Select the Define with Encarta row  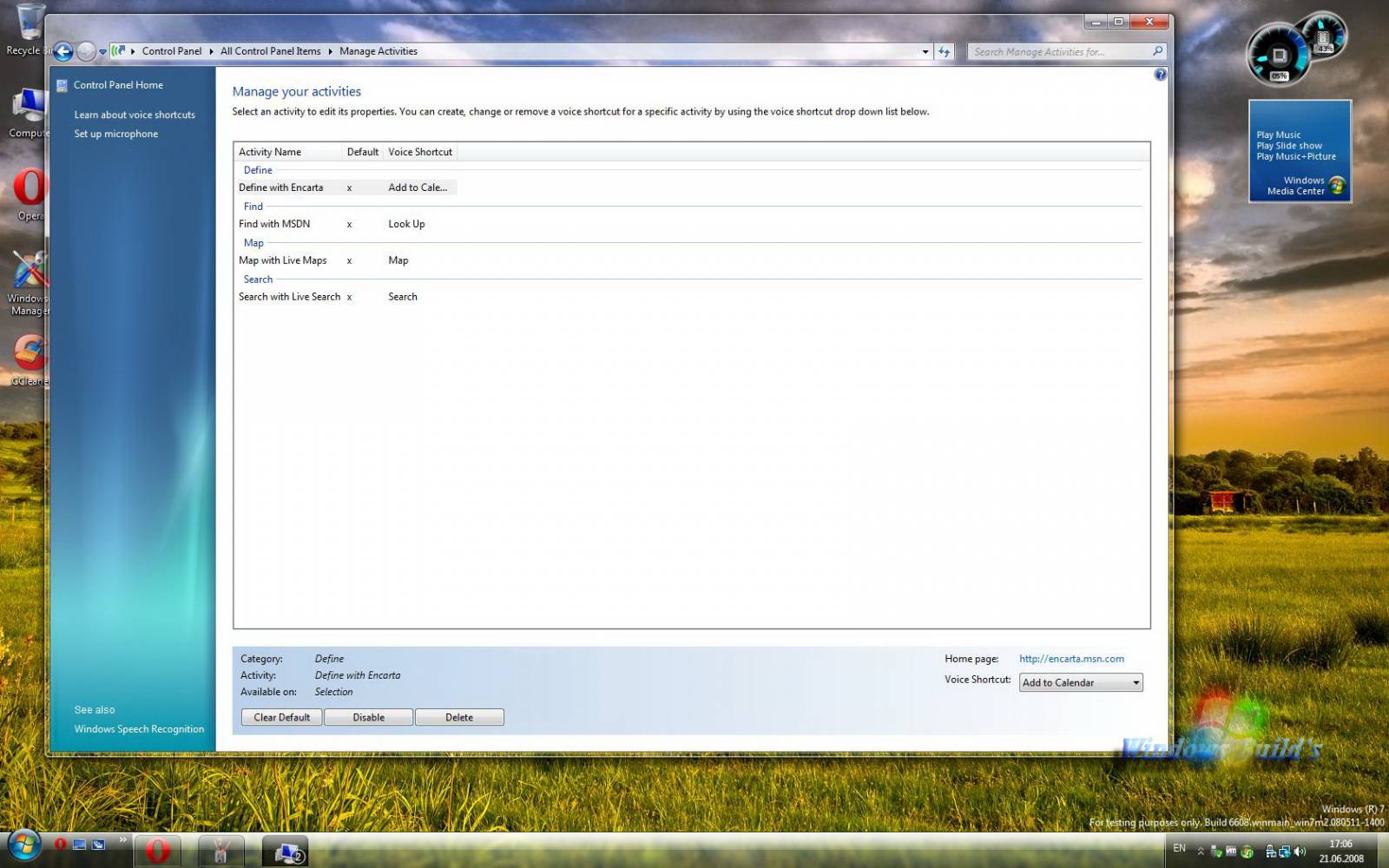[346, 187]
